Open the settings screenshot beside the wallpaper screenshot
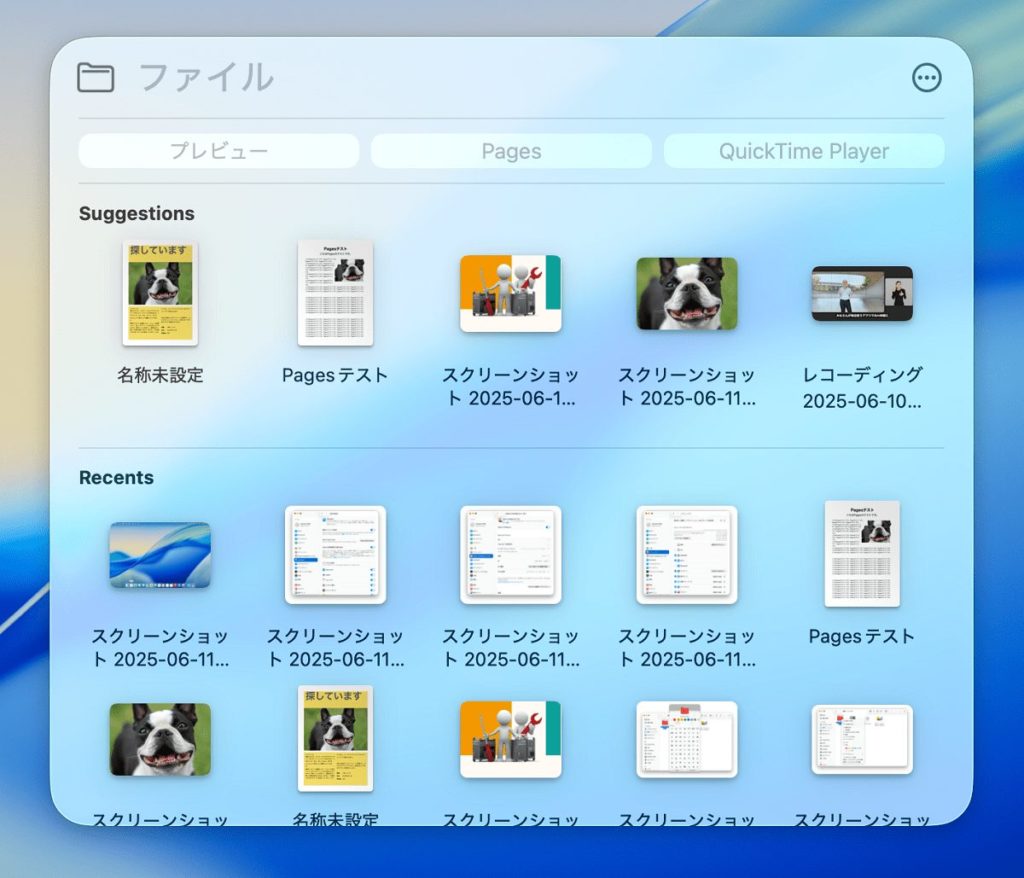1024x878 pixels. pos(335,555)
